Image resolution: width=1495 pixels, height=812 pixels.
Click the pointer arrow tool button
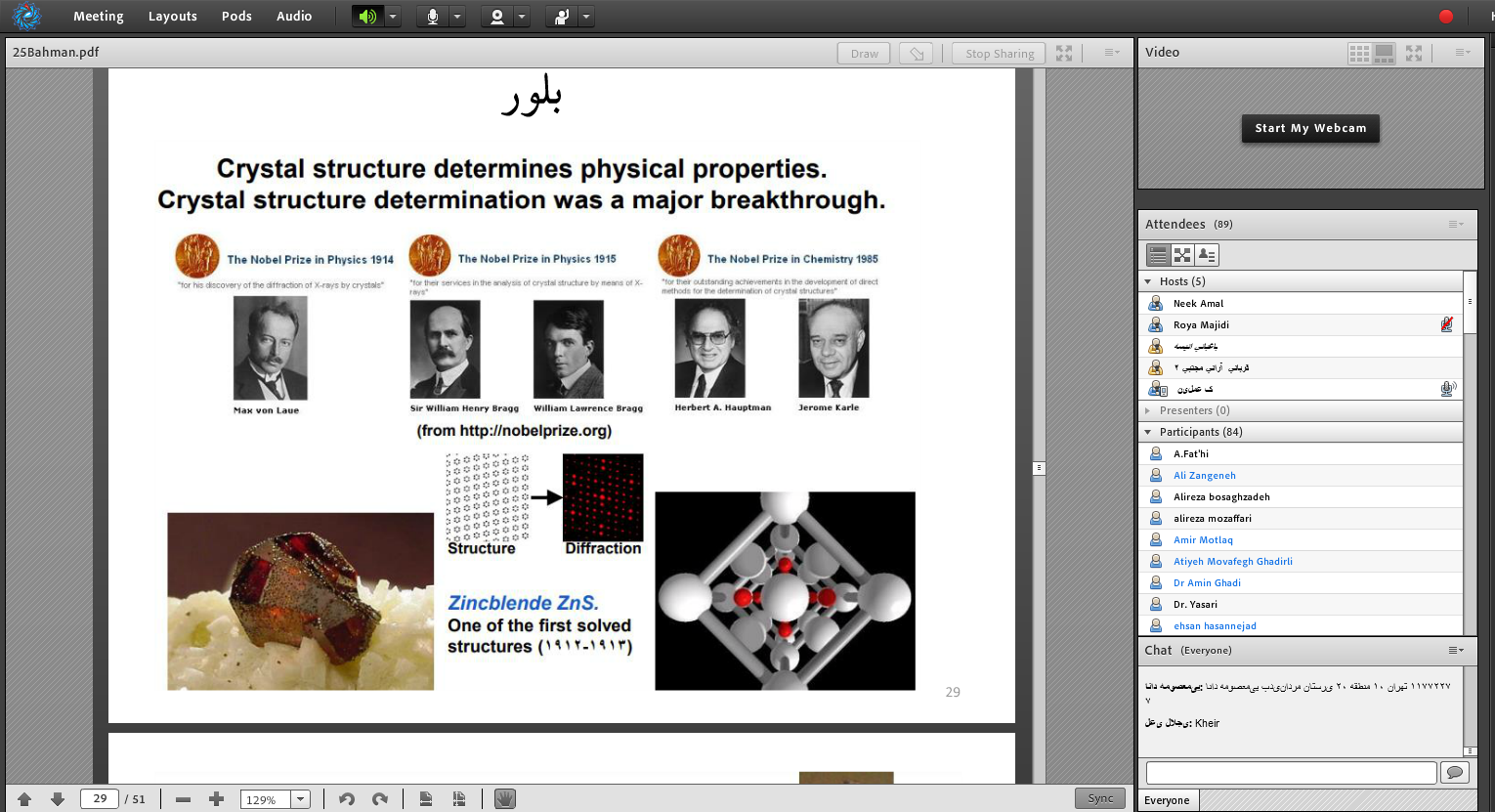coord(916,54)
